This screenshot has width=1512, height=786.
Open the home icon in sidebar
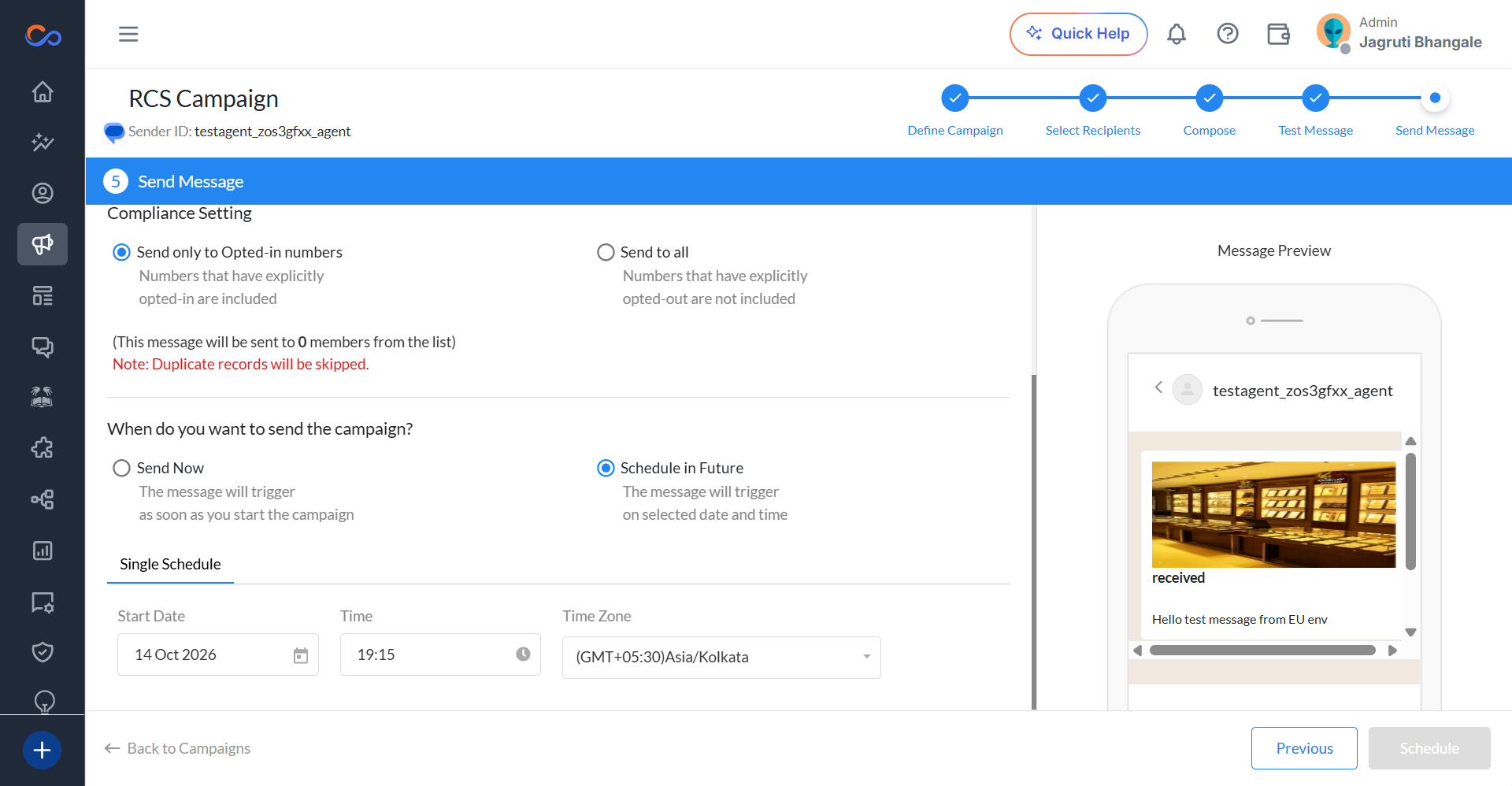point(43,92)
